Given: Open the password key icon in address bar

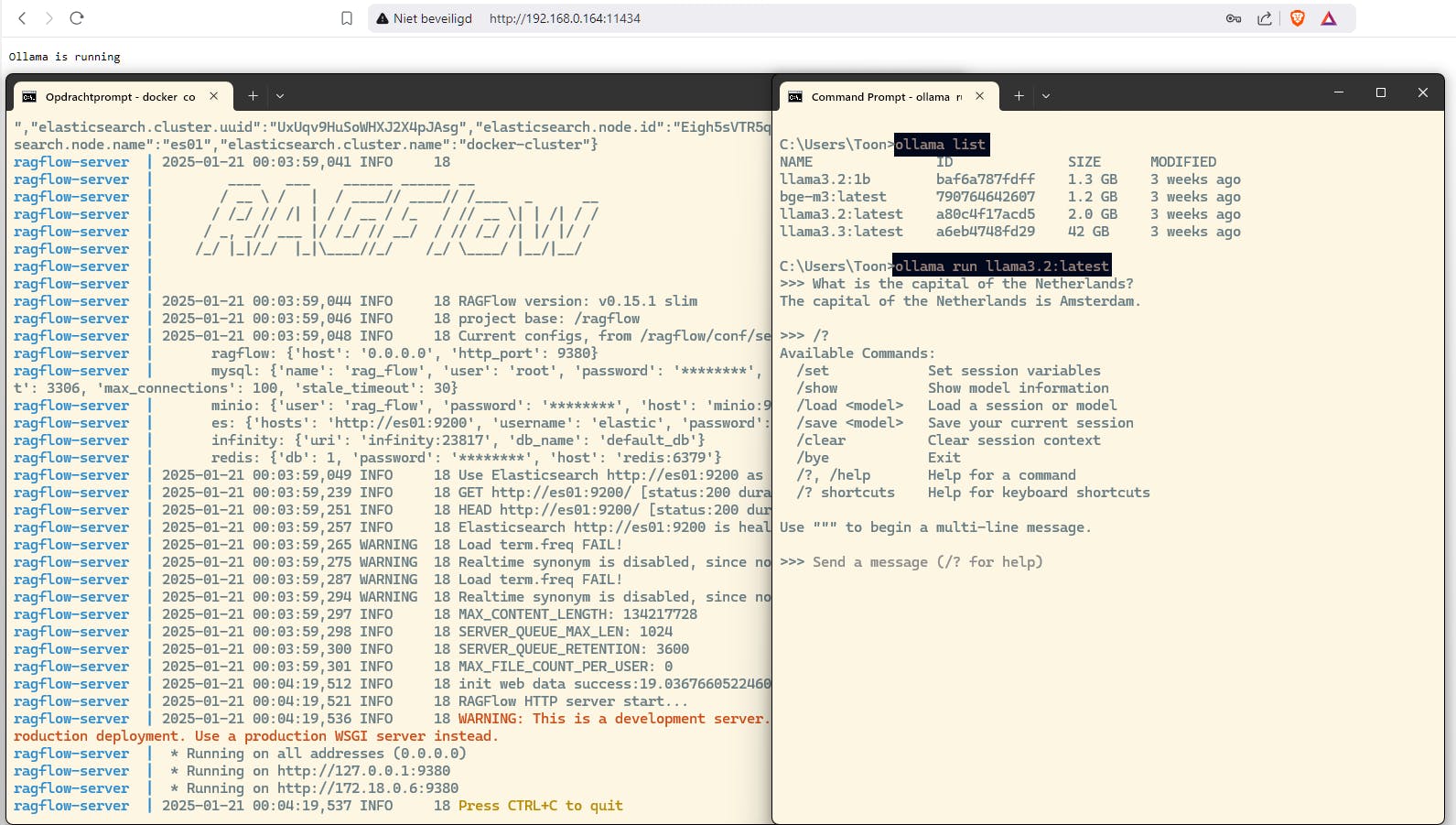Looking at the screenshot, I should coord(1234,18).
